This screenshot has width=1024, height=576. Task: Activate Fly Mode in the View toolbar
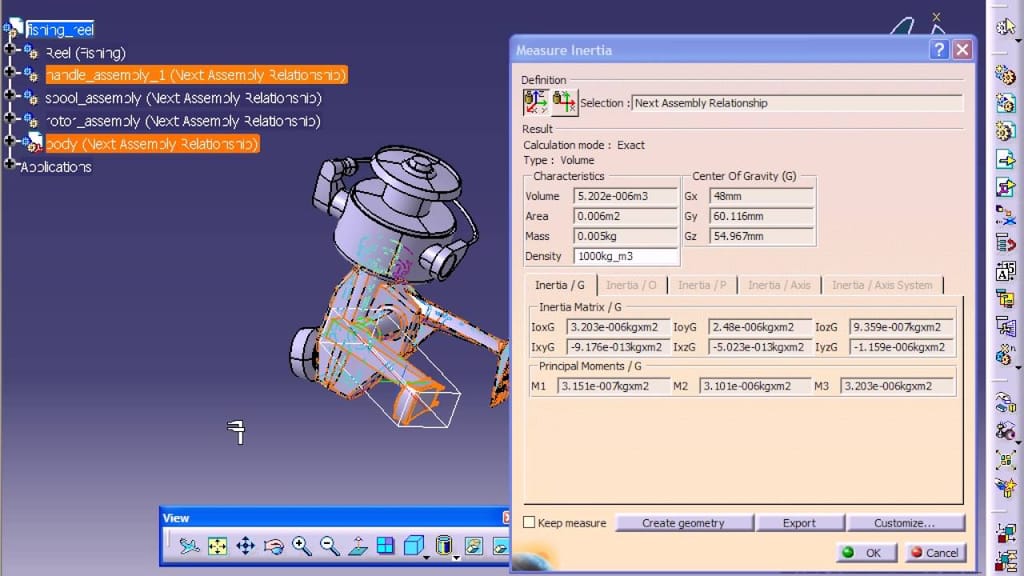click(189, 546)
